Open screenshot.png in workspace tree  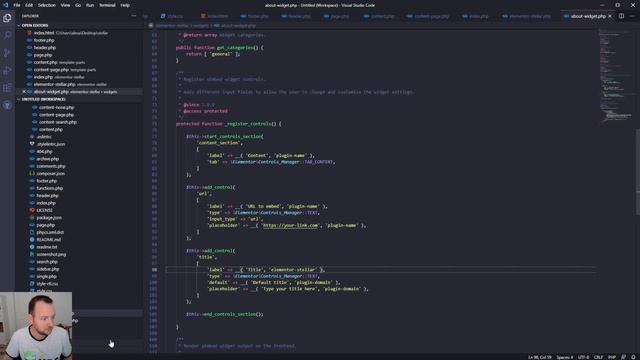coord(51,254)
